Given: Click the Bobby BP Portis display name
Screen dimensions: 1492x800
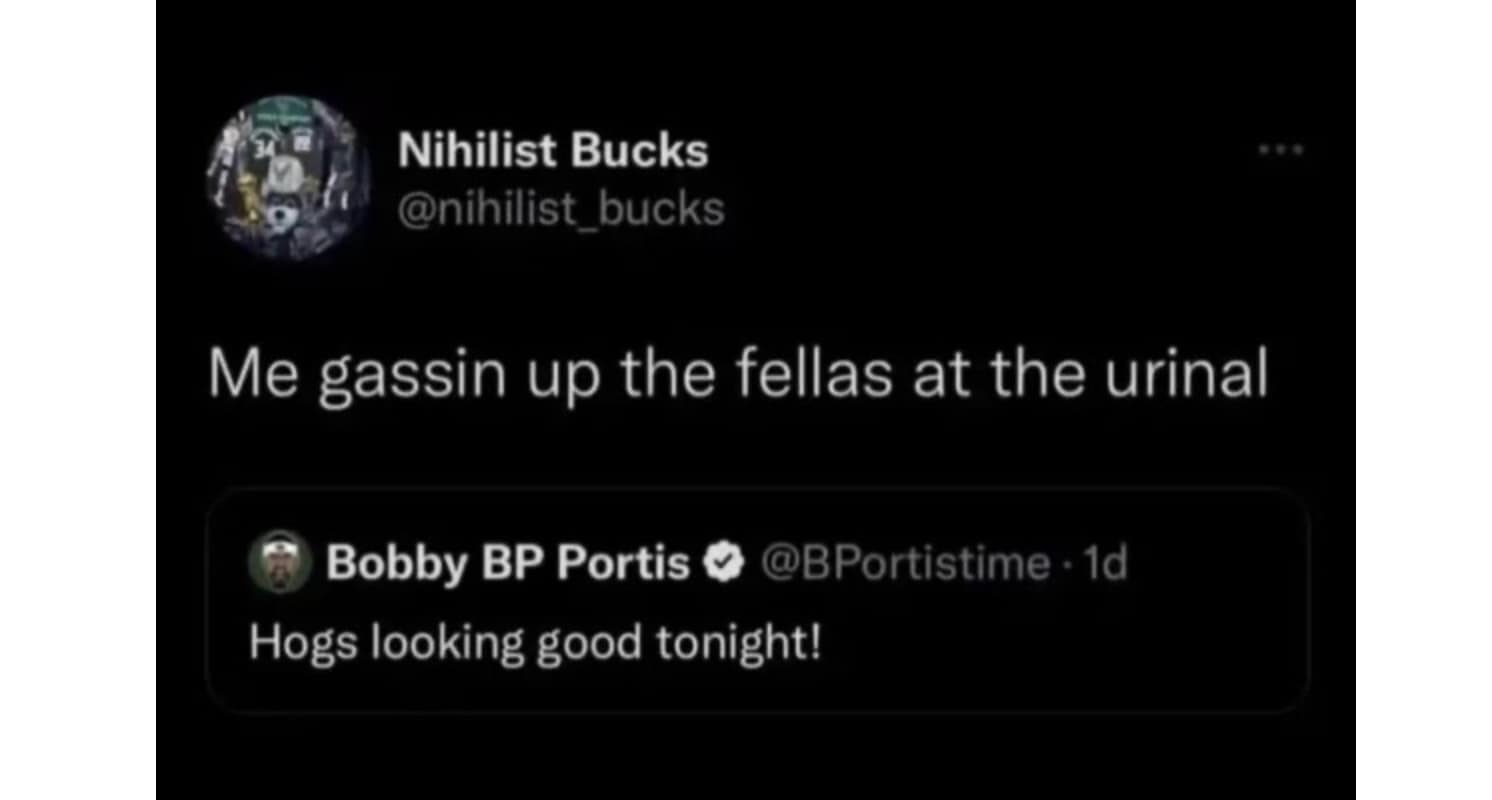Looking at the screenshot, I should (507, 565).
